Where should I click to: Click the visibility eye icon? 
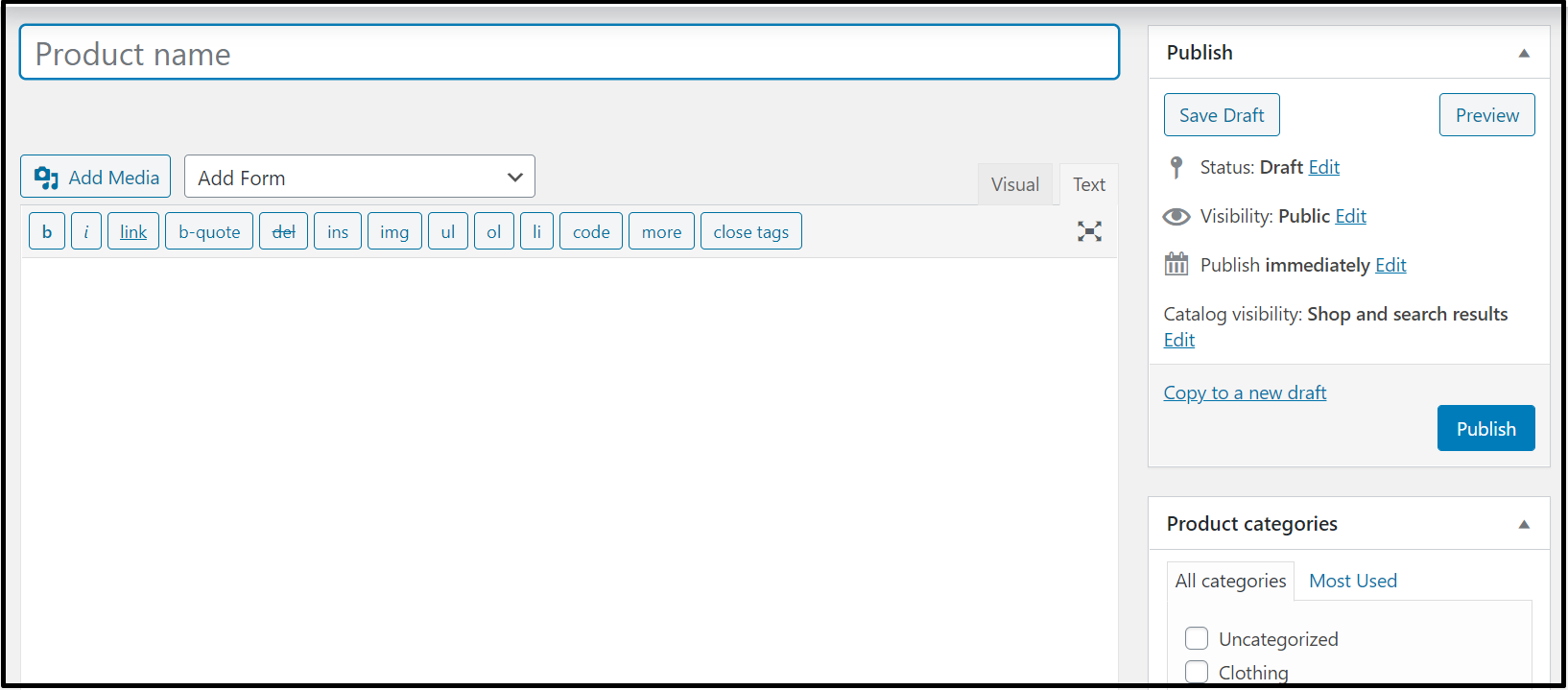[x=1176, y=217]
